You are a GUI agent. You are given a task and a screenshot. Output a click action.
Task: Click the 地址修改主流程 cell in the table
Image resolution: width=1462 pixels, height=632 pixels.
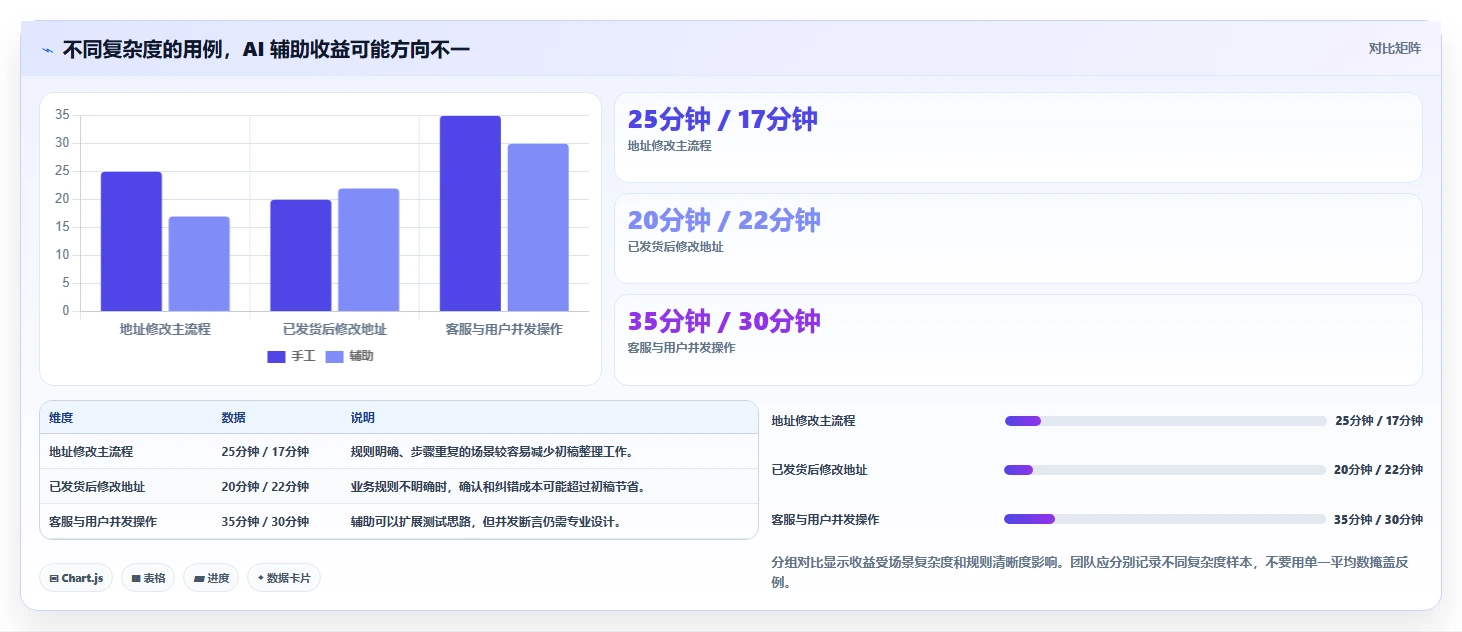pyautogui.click(x=91, y=452)
